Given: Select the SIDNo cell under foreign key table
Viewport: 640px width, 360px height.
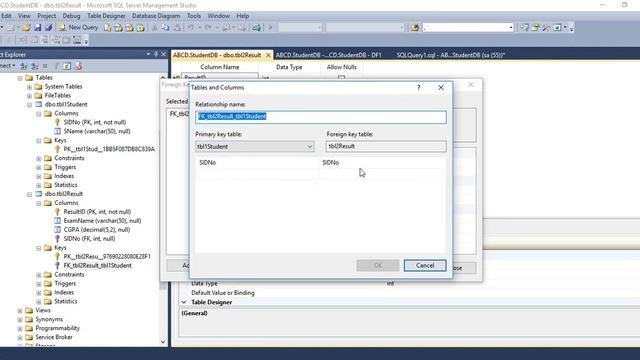Looking at the screenshot, I should (x=381, y=163).
